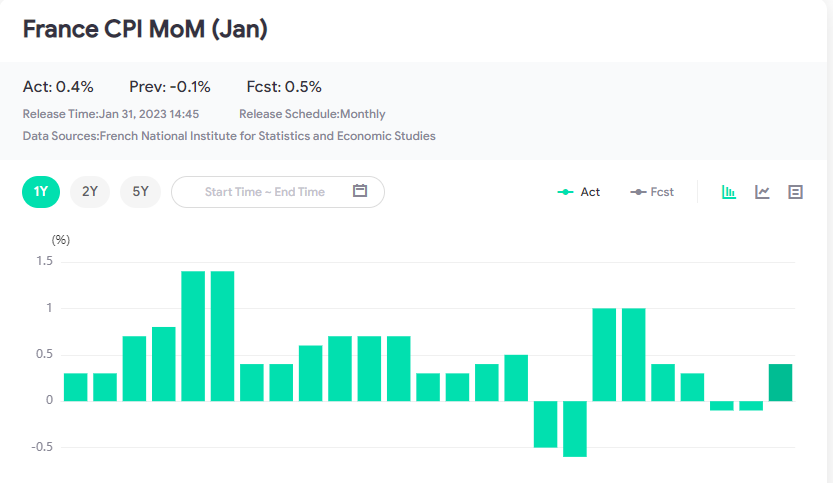
Task: Select the 2Y time range
Action: point(90,192)
